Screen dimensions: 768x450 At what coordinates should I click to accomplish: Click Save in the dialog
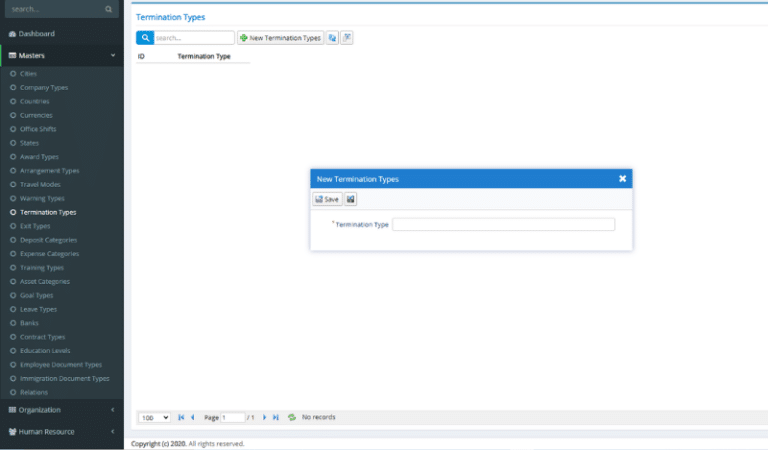click(327, 199)
